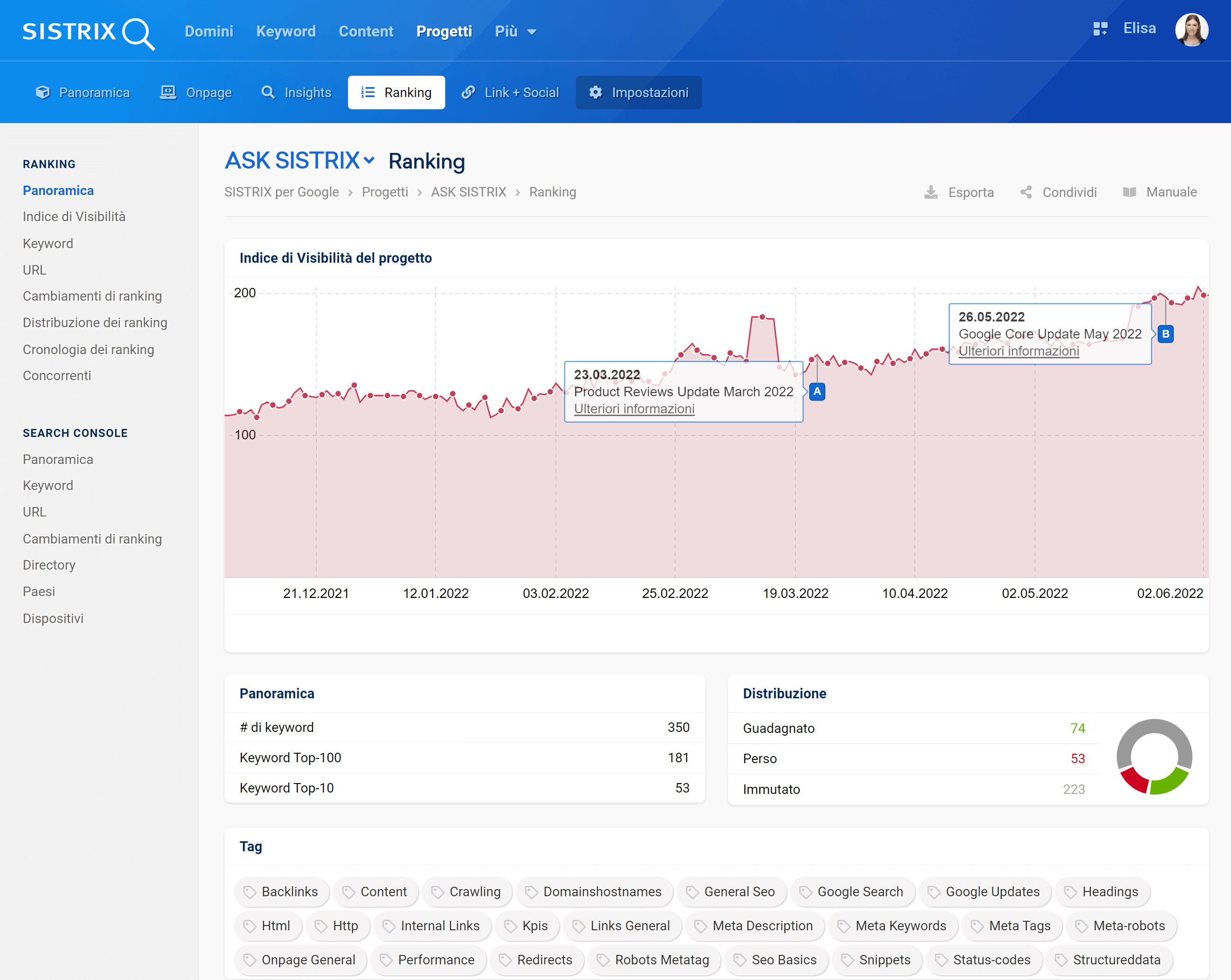The height and width of the screenshot is (980, 1231).
Task: Click the Condividi share icon
Action: (1026, 192)
